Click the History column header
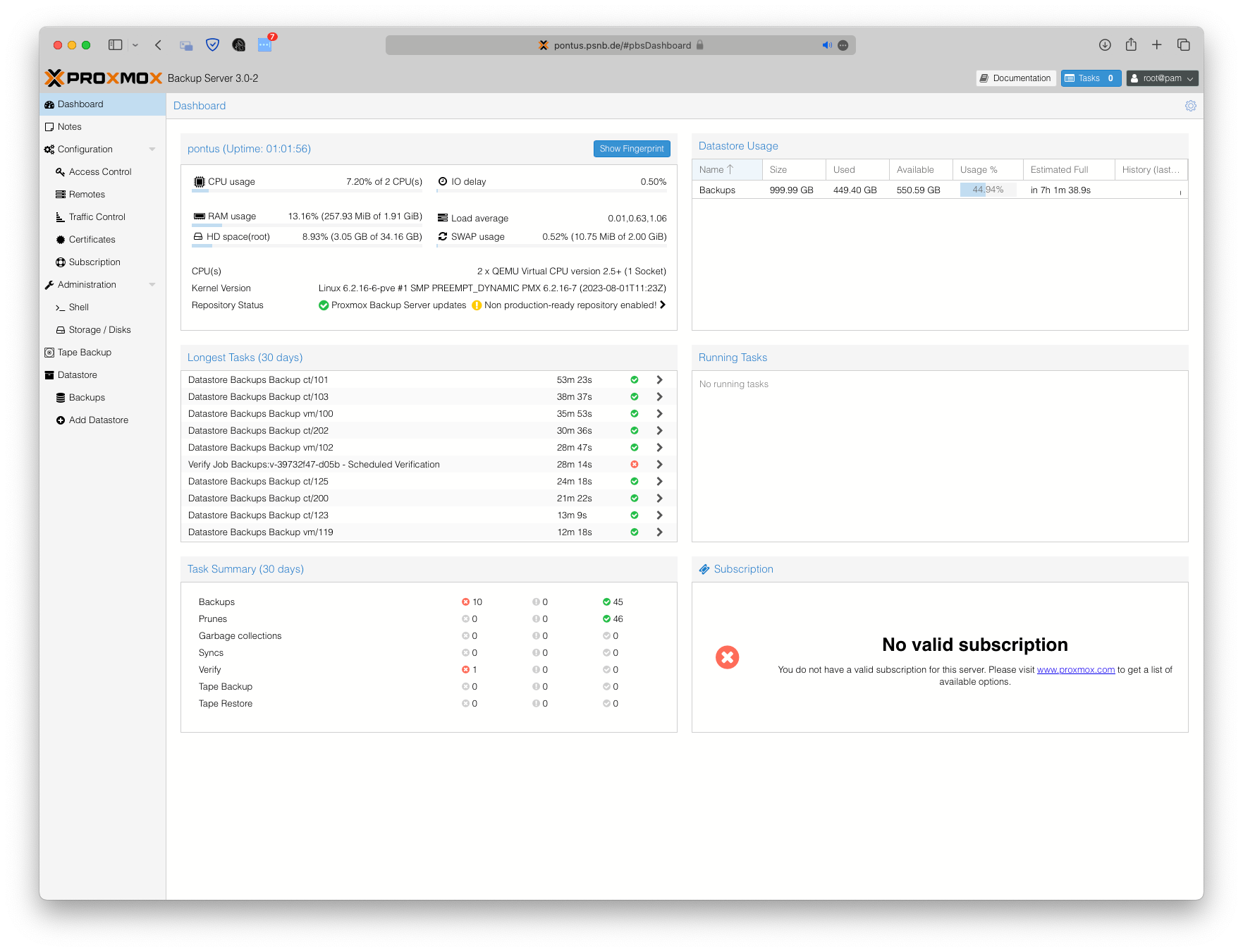This screenshot has height=952, width=1243. click(x=1151, y=169)
